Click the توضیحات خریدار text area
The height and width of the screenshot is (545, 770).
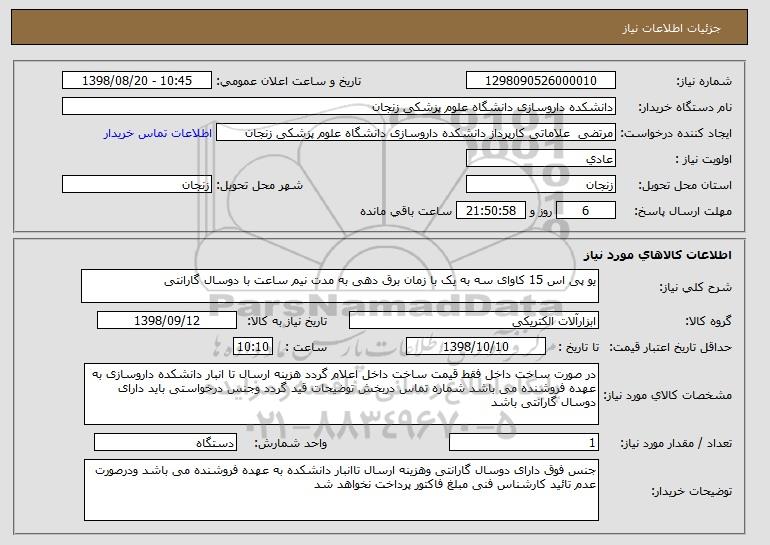(x=341, y=490)
